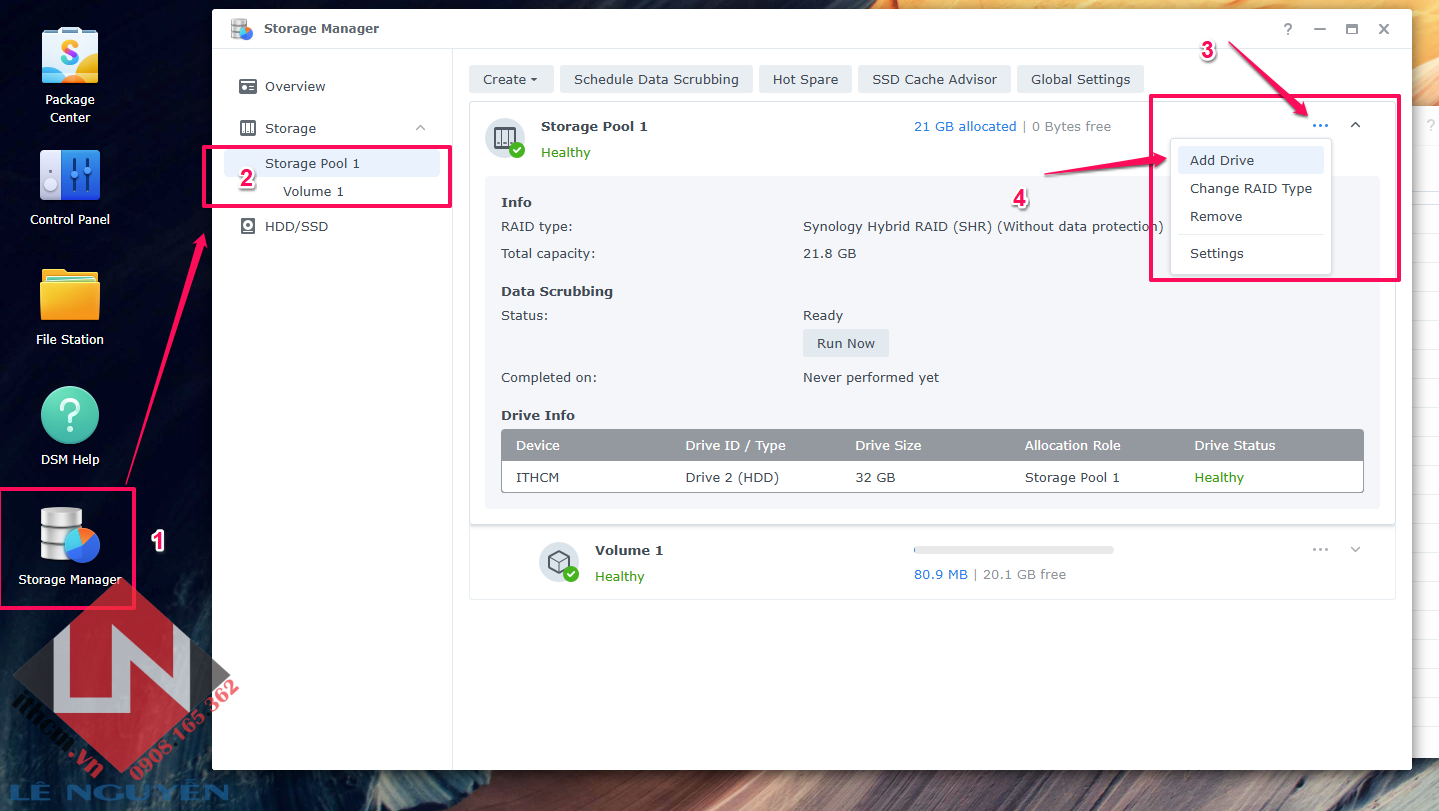The height and width of the screenshot is (811, 1439).
Task: Click Storage Manager title bar icon
Action: tap(242, 29)
